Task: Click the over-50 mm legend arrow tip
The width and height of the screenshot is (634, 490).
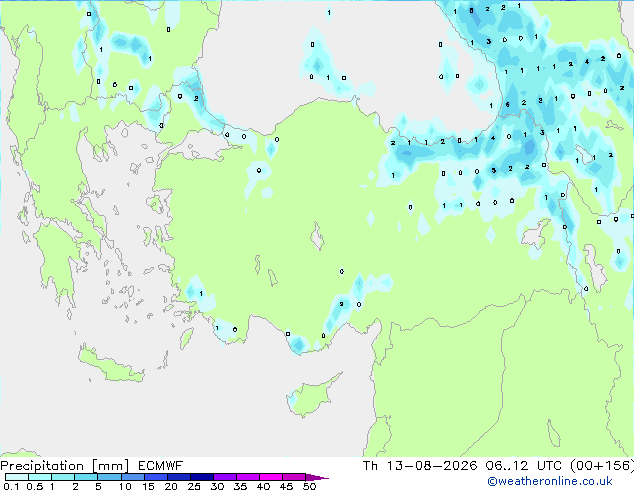Action: [317, 477]
